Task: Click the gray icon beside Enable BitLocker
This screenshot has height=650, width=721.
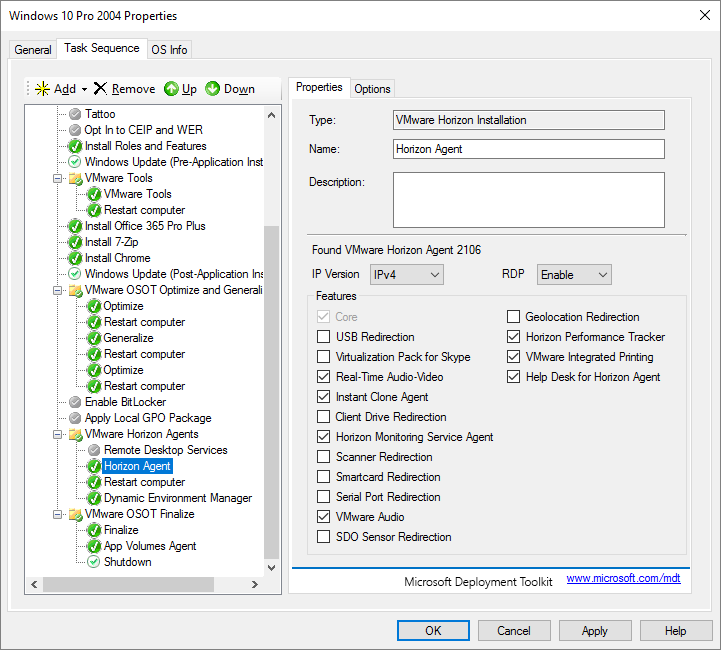Action: [x=75, y=402]
